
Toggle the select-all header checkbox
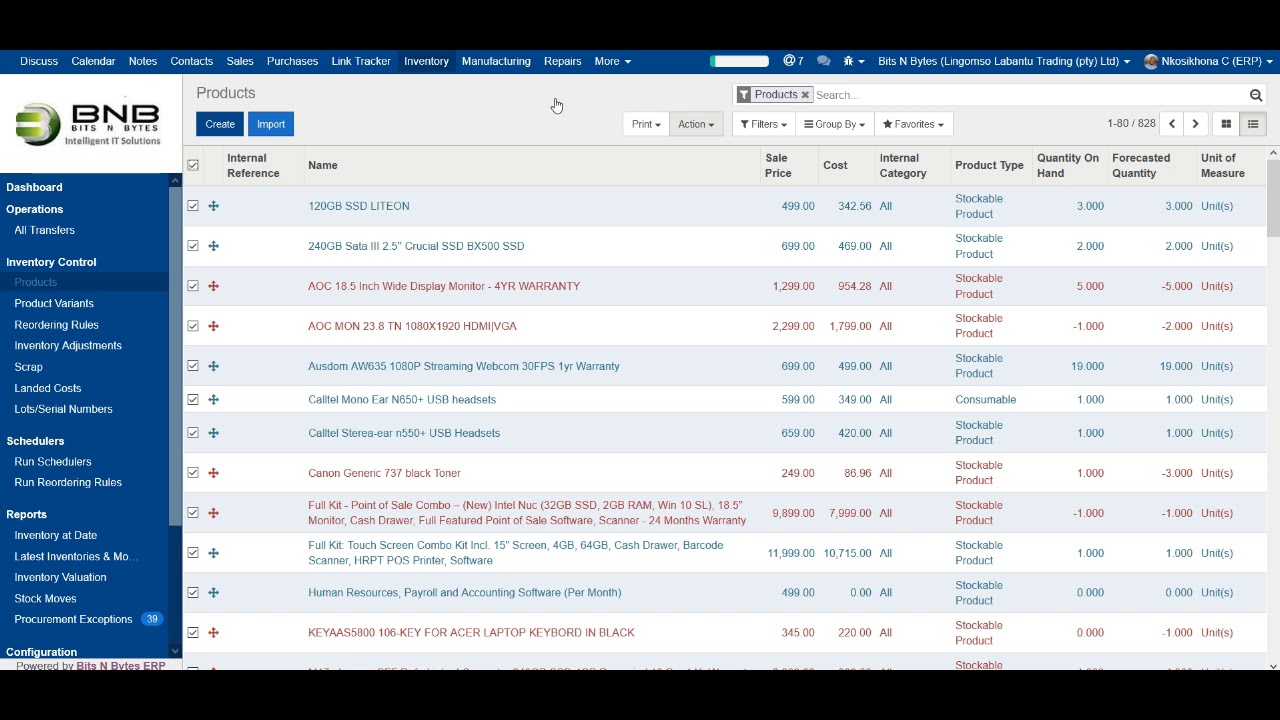(x=193, y=165)
